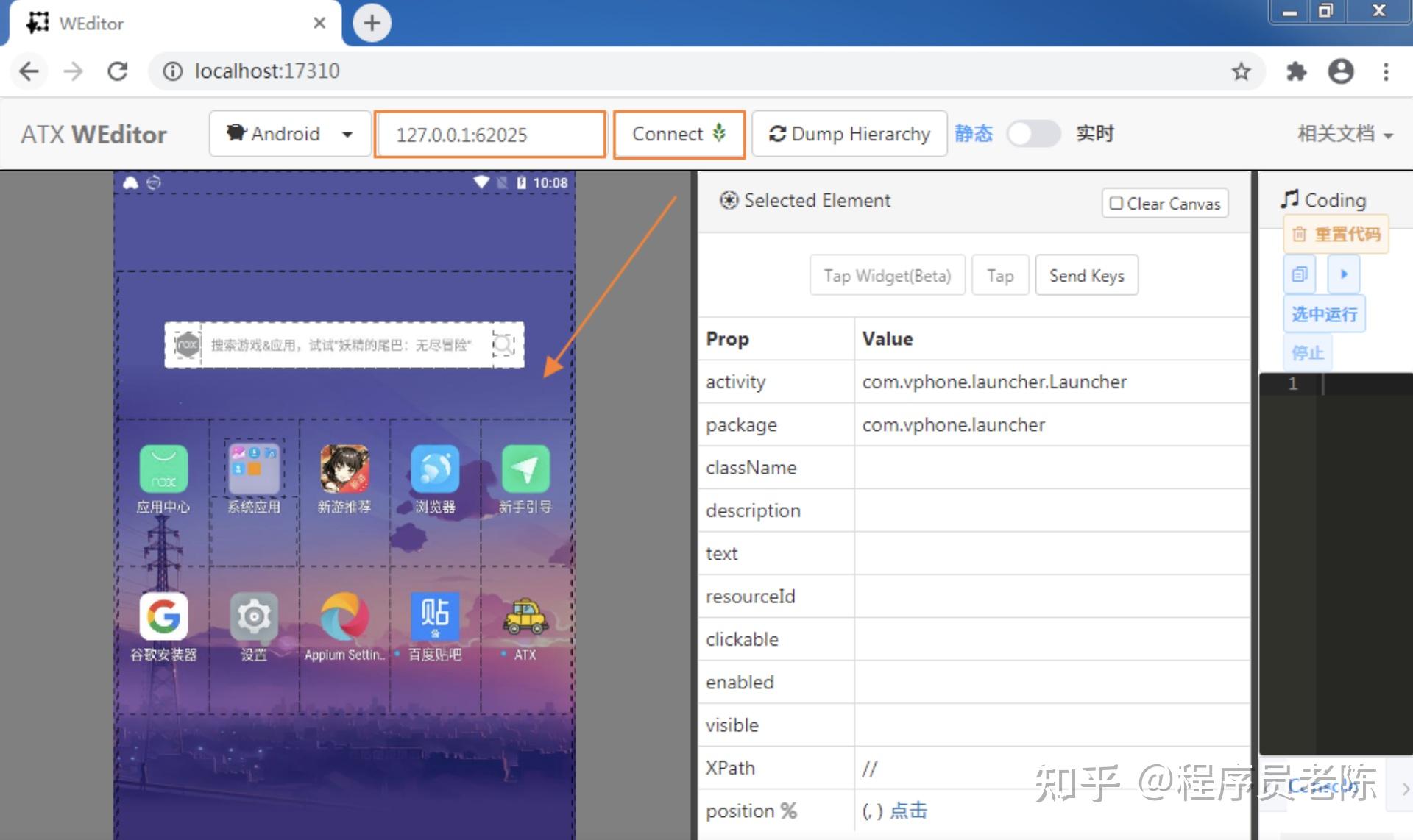Click the copy code icon in Coding panel
The image size is (1413, 840).
pyautogui.click(x=1300, y=273)
